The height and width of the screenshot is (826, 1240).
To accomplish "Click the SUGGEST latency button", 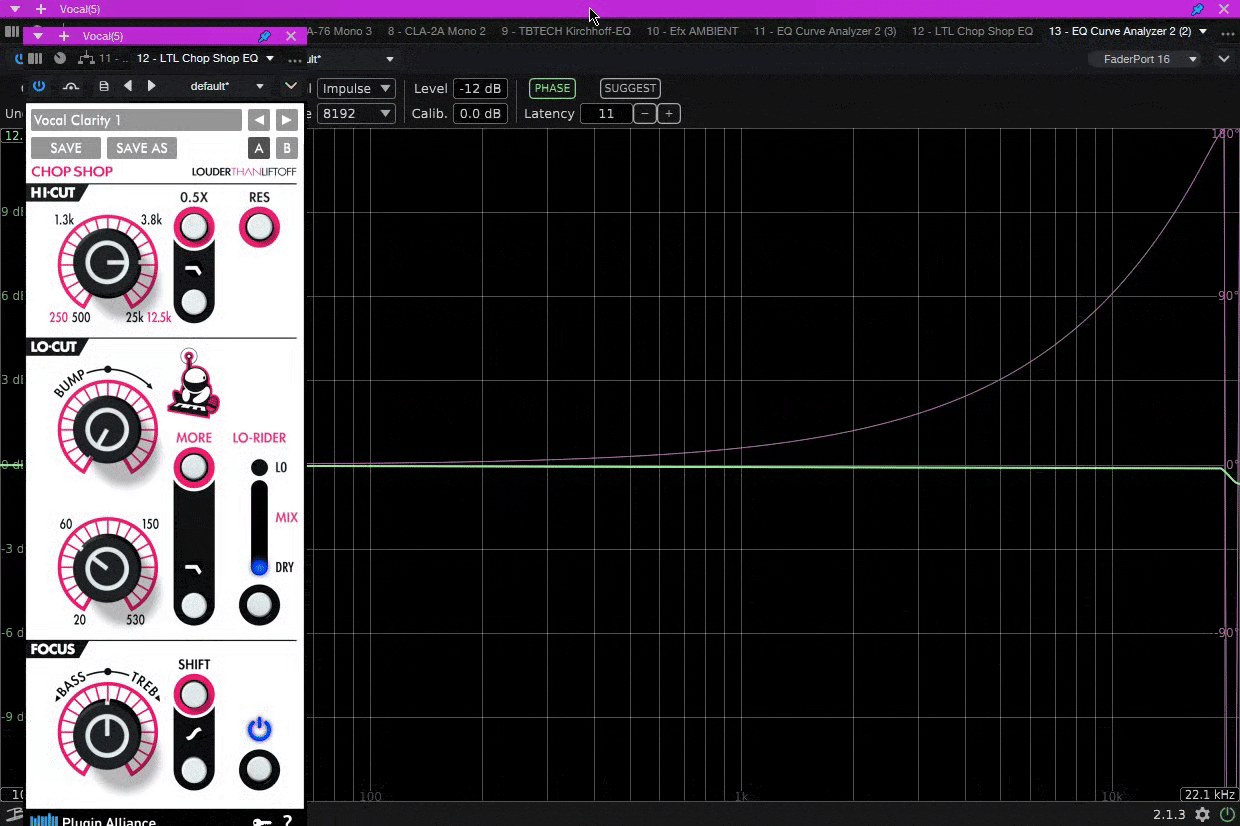I will click(630, 88).
